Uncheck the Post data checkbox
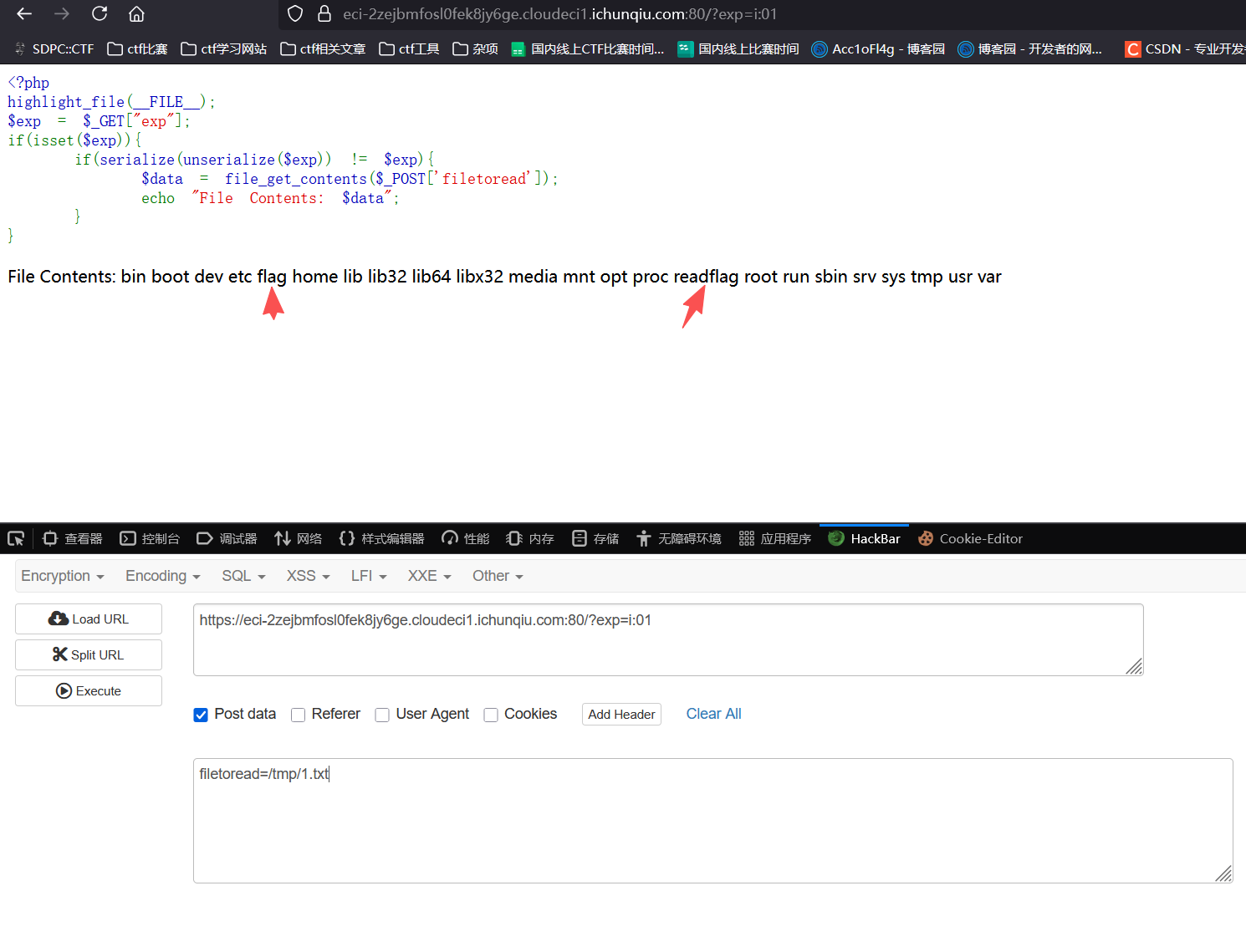The height and width of the screenshot is (952, 1246). (x=201, y=715)
